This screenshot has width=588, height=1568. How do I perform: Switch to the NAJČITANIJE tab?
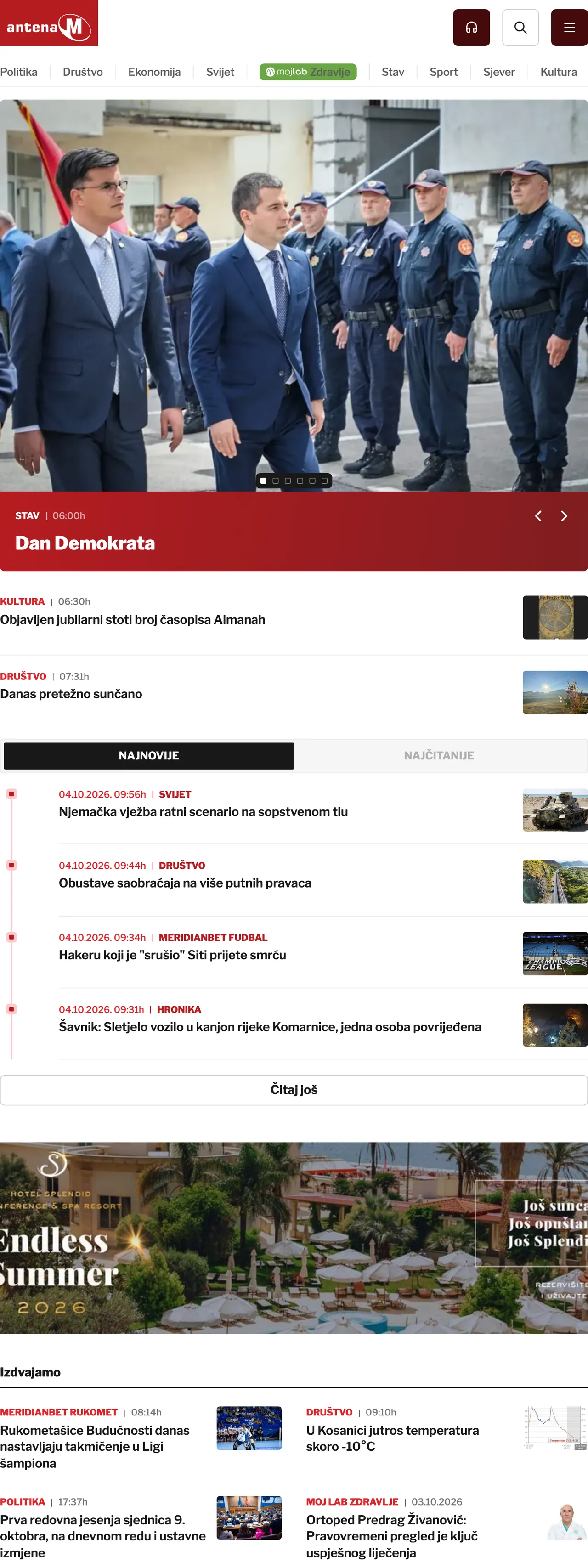point(439,755)
